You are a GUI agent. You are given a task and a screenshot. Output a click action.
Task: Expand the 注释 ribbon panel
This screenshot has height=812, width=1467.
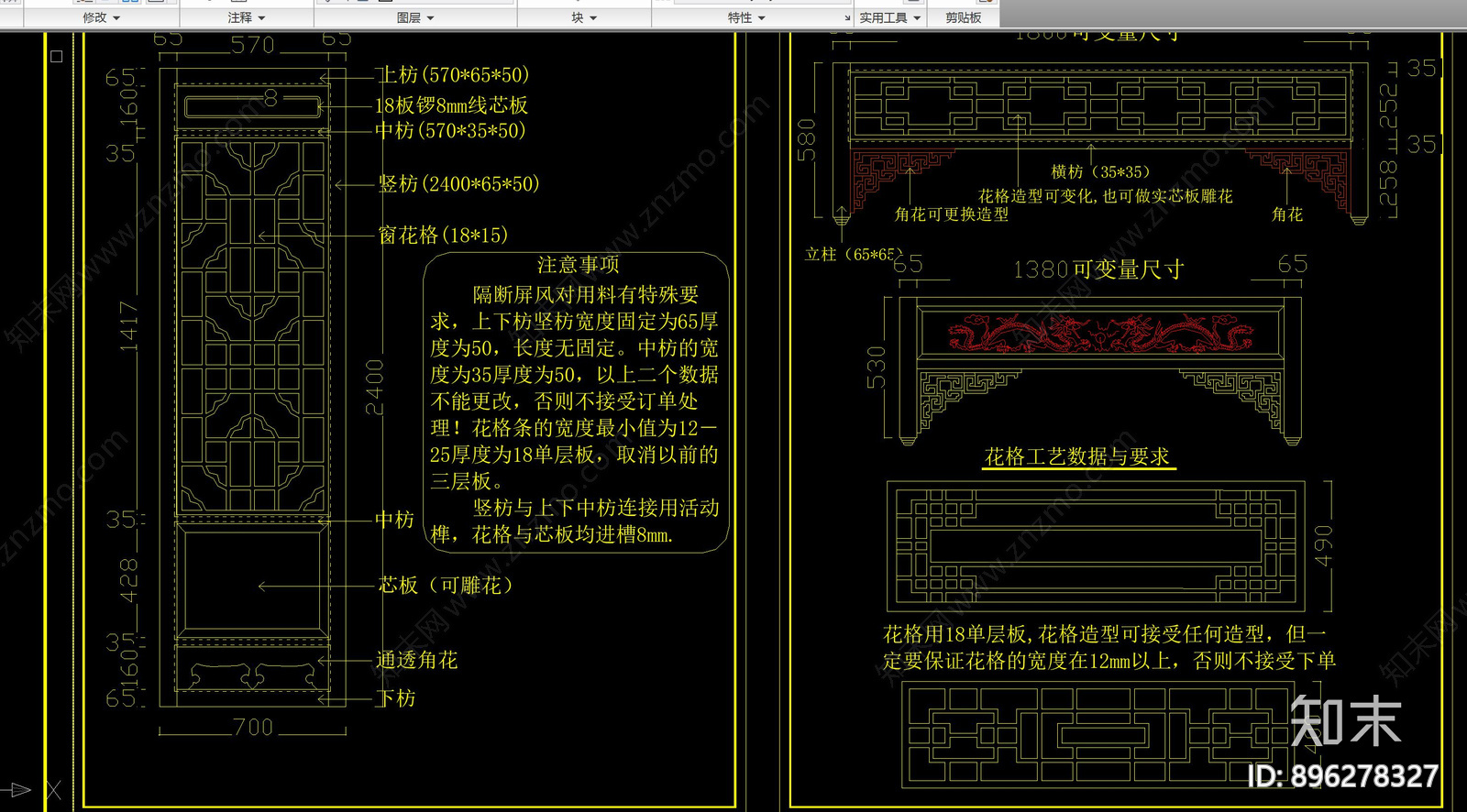click(246, 17)
